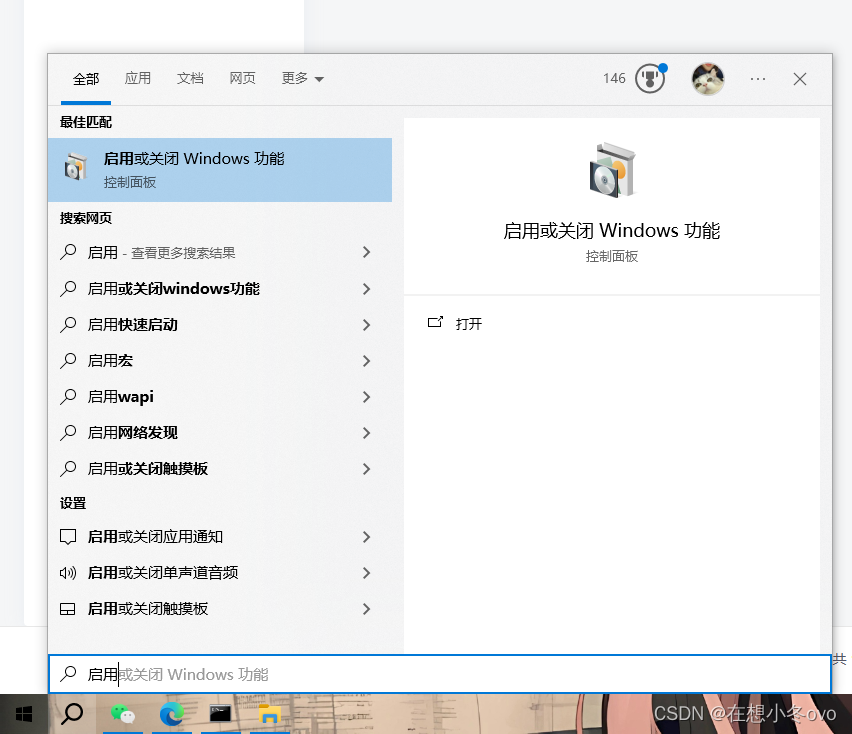Click the taskbar search magnifier icon
The image size is (852, 734).
tap(72, 714)
